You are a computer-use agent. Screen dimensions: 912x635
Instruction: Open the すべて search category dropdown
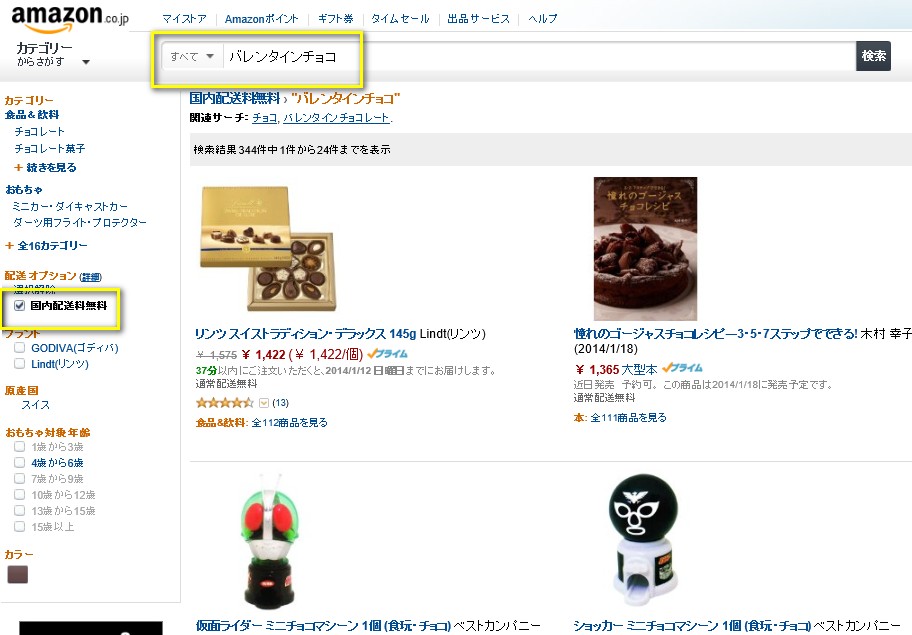(192, 56)
